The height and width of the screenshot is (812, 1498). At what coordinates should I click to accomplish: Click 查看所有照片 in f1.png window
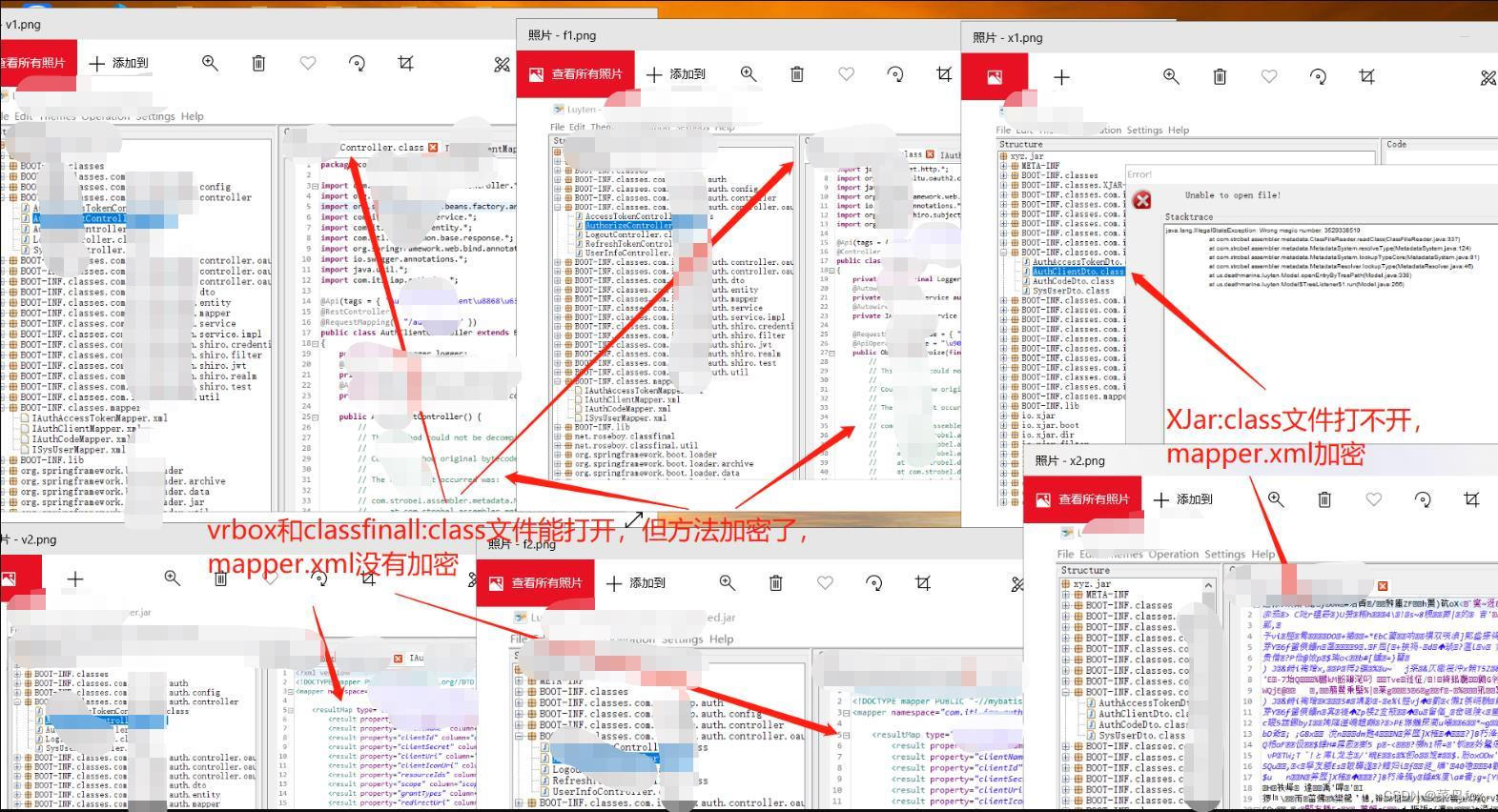pyautogui.click(x=575, y=73)
